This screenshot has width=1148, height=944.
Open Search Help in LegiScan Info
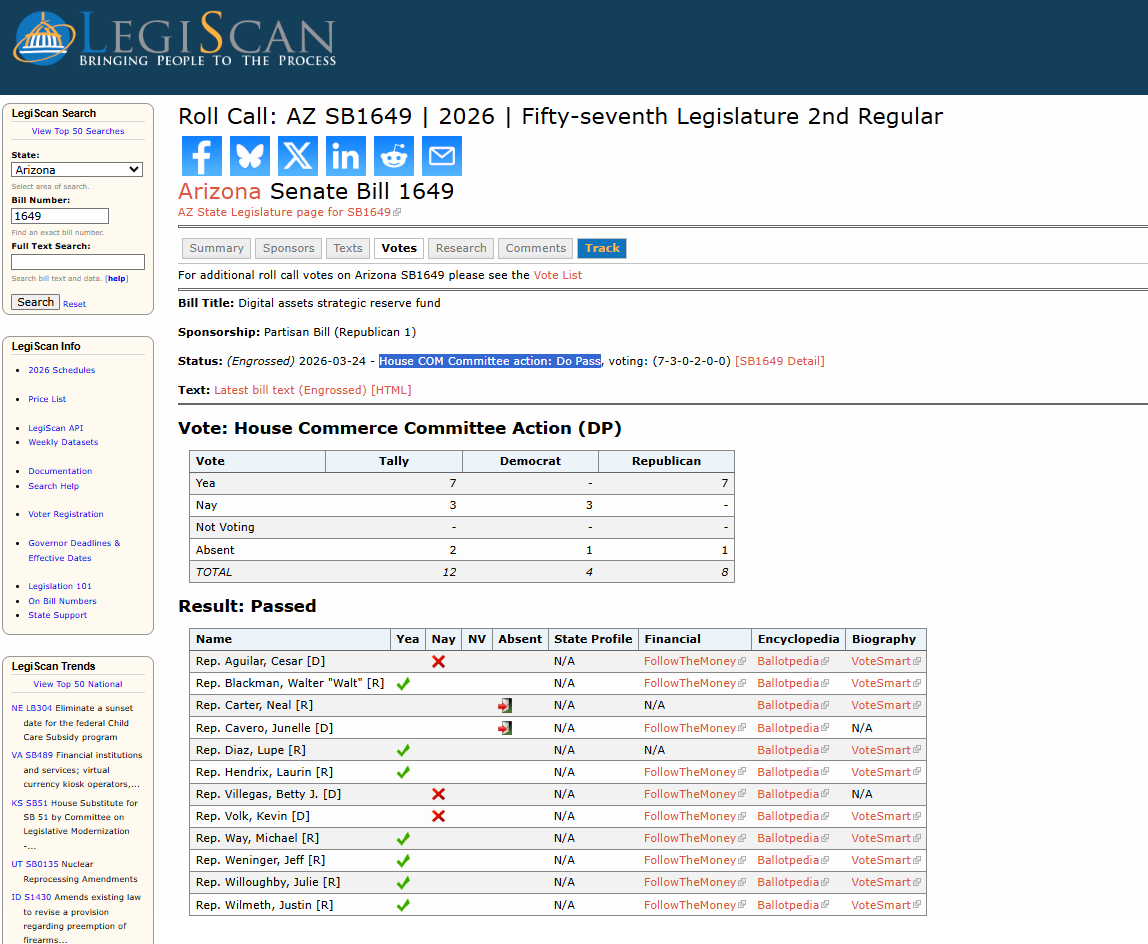coord(53,486)
